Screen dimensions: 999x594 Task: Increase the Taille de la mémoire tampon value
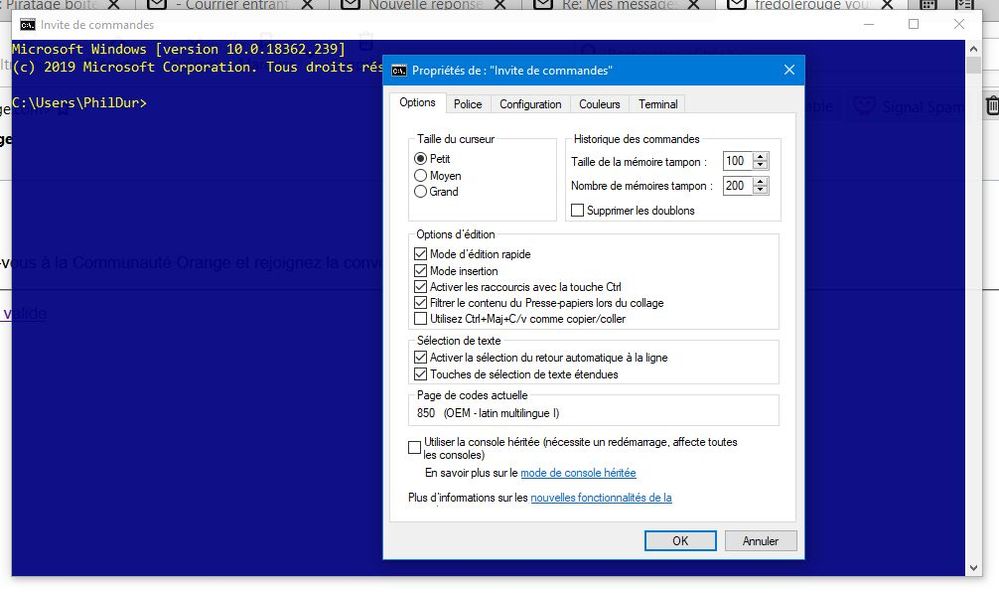point(760,157)
